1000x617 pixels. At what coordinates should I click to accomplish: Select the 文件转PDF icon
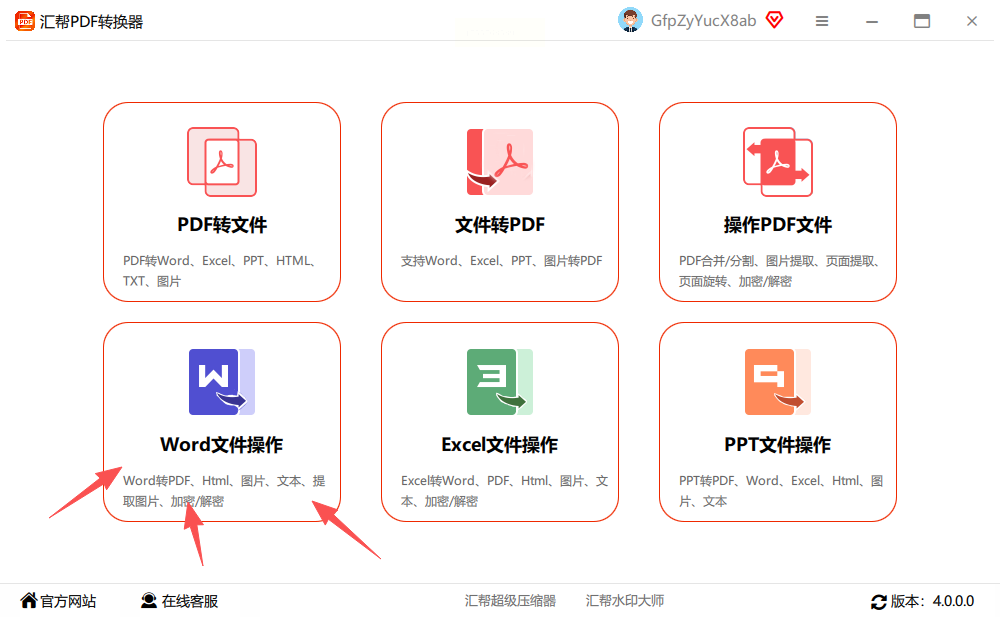click(499, 162)
